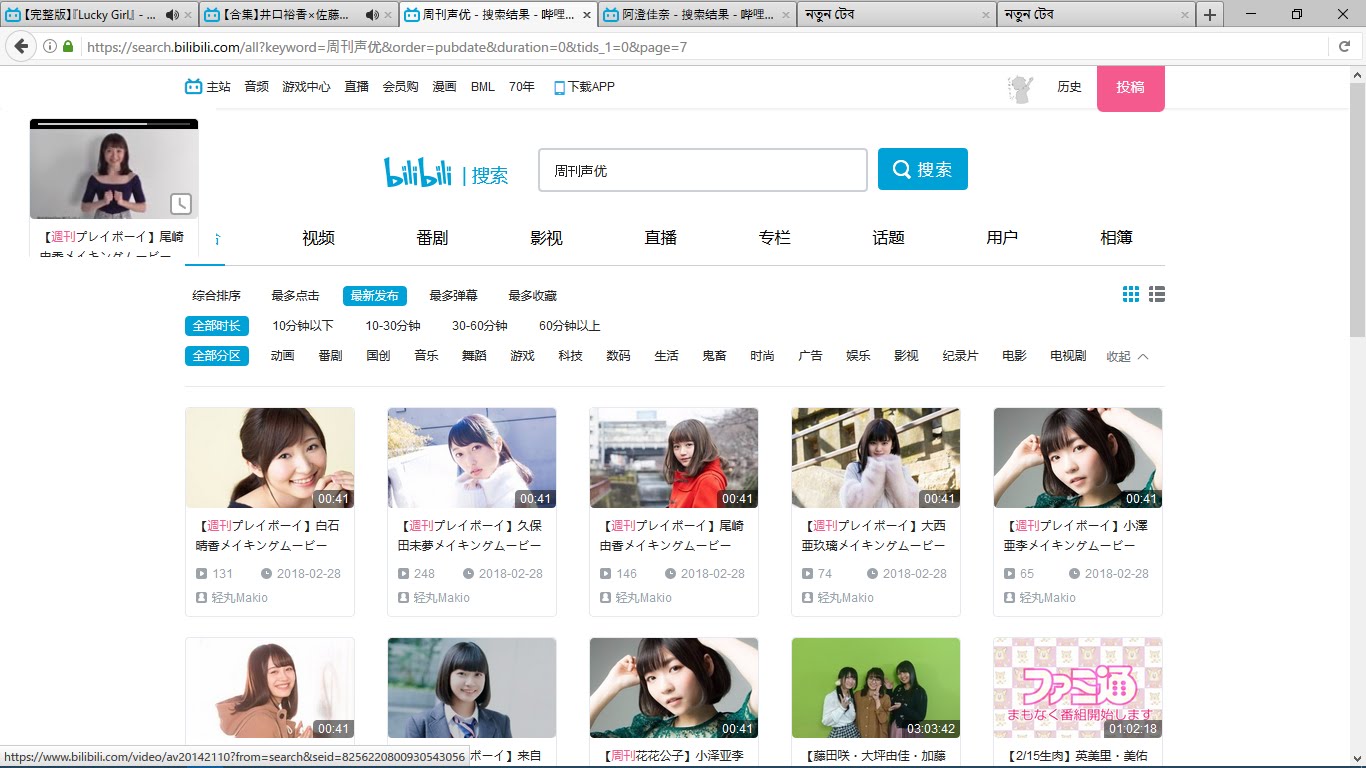This screenshot has width=1366, height=768.
Task: Open the 相簿 results tab
Action: [1116, 238]
